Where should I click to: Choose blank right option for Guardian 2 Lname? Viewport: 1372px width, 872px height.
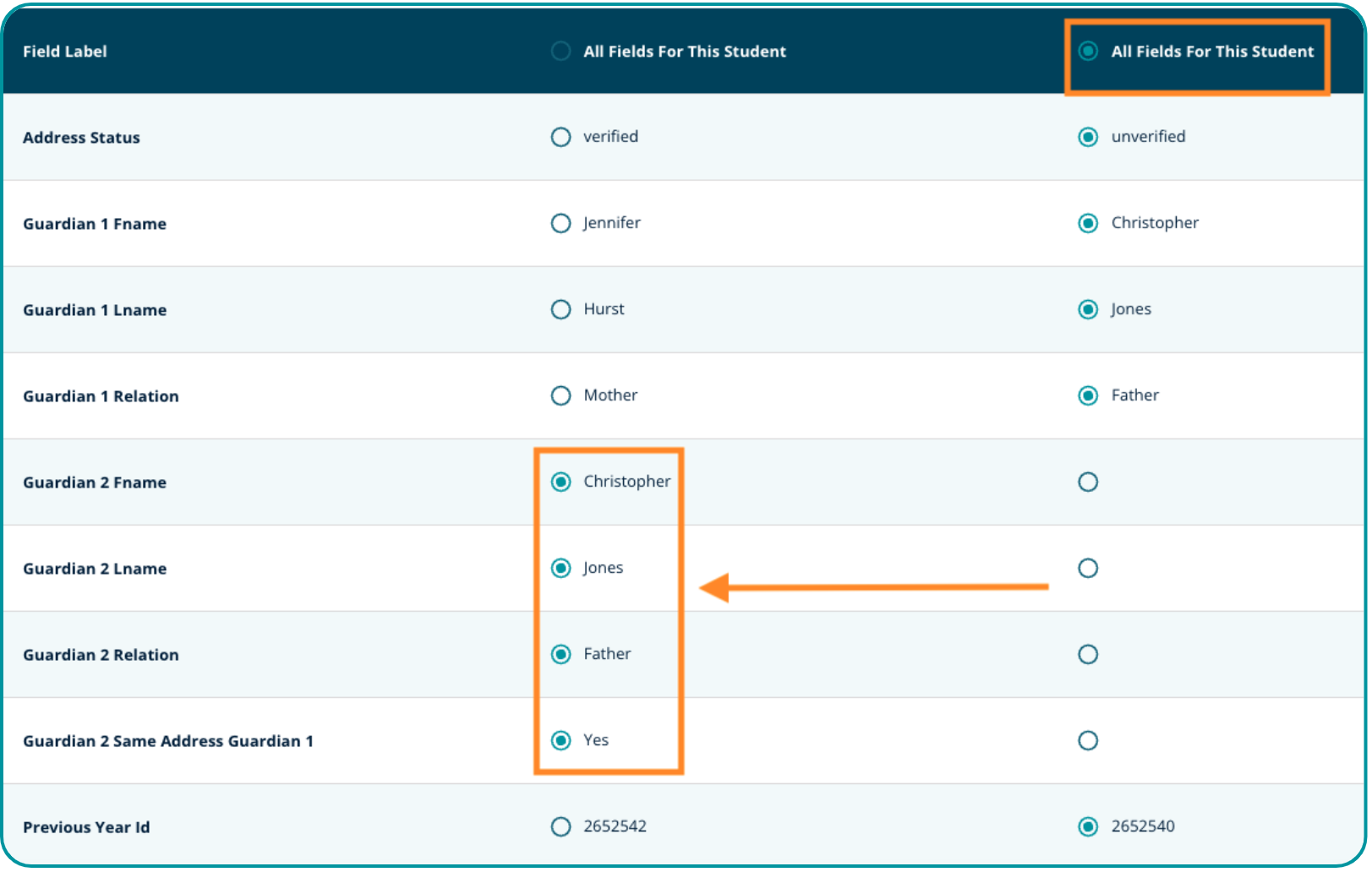click(1088, 568)
